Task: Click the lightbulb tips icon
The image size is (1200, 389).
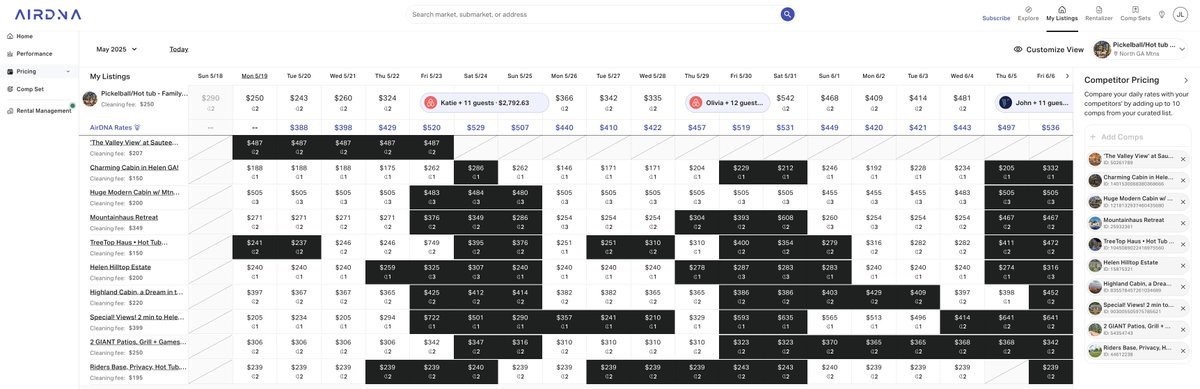Action: [x=1162, y=14]
